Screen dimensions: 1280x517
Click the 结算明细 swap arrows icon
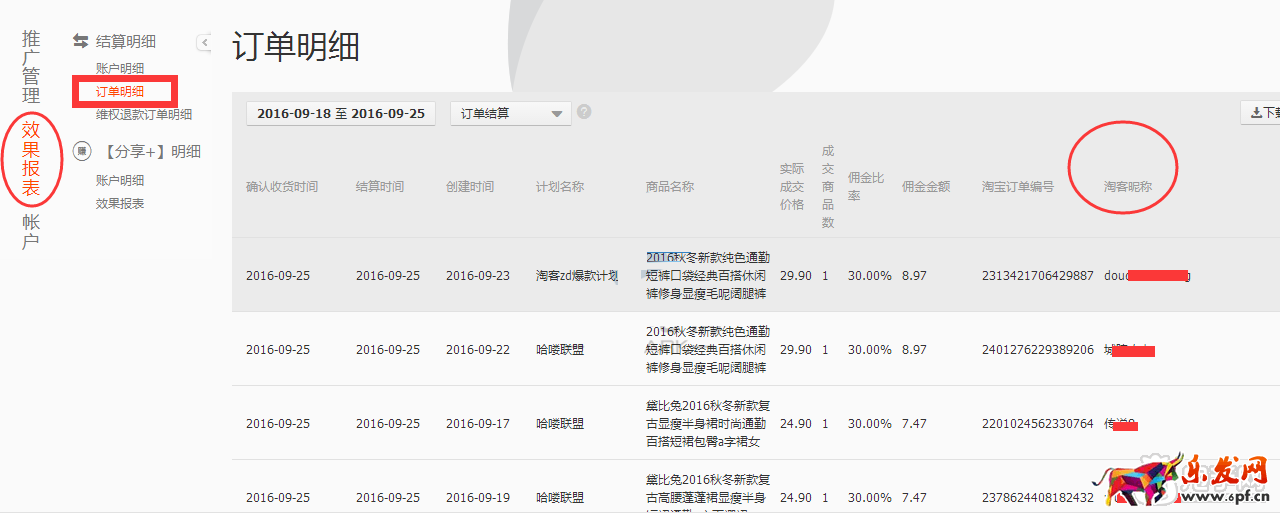81,42
